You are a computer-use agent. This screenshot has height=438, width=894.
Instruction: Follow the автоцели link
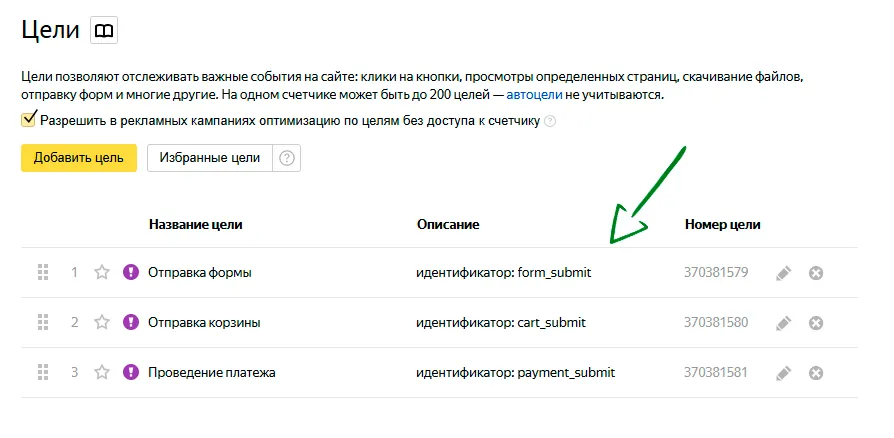coord(534,95)
